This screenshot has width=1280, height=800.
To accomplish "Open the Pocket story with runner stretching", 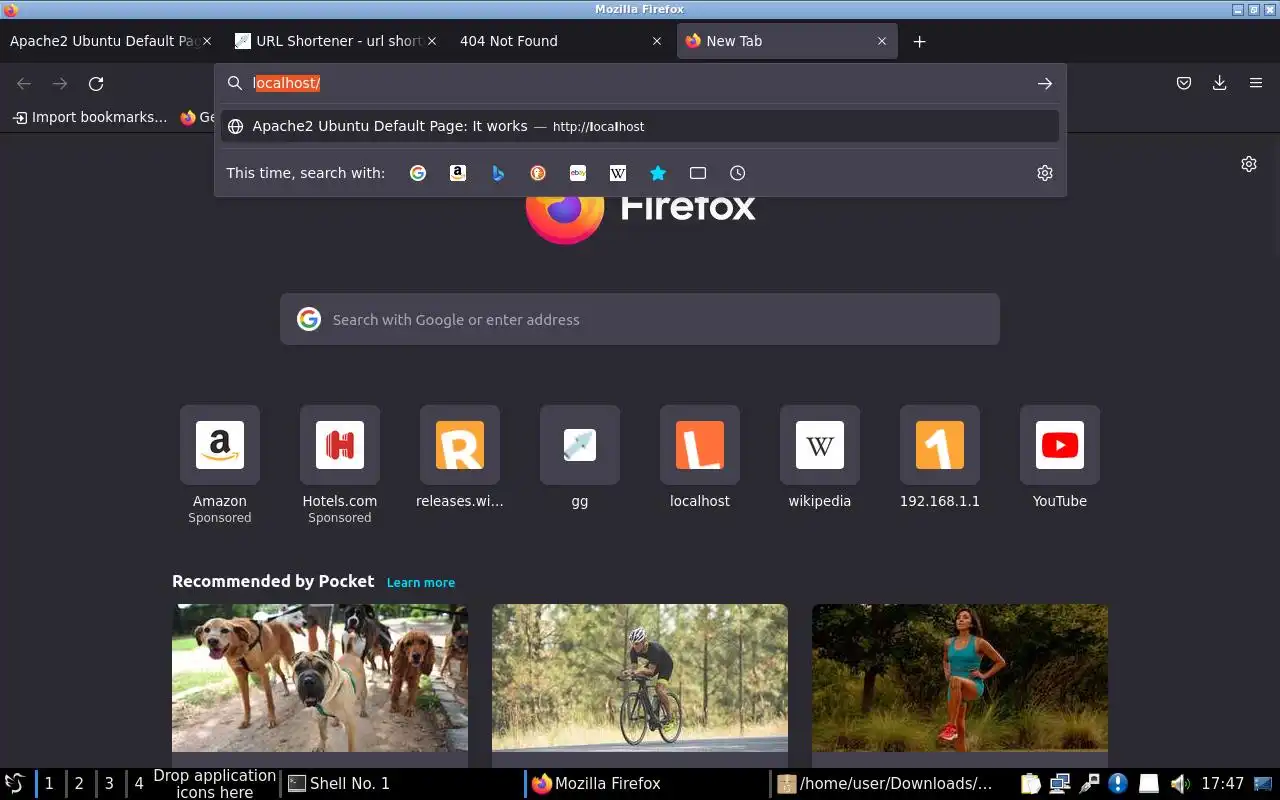I will click(960, 678).
